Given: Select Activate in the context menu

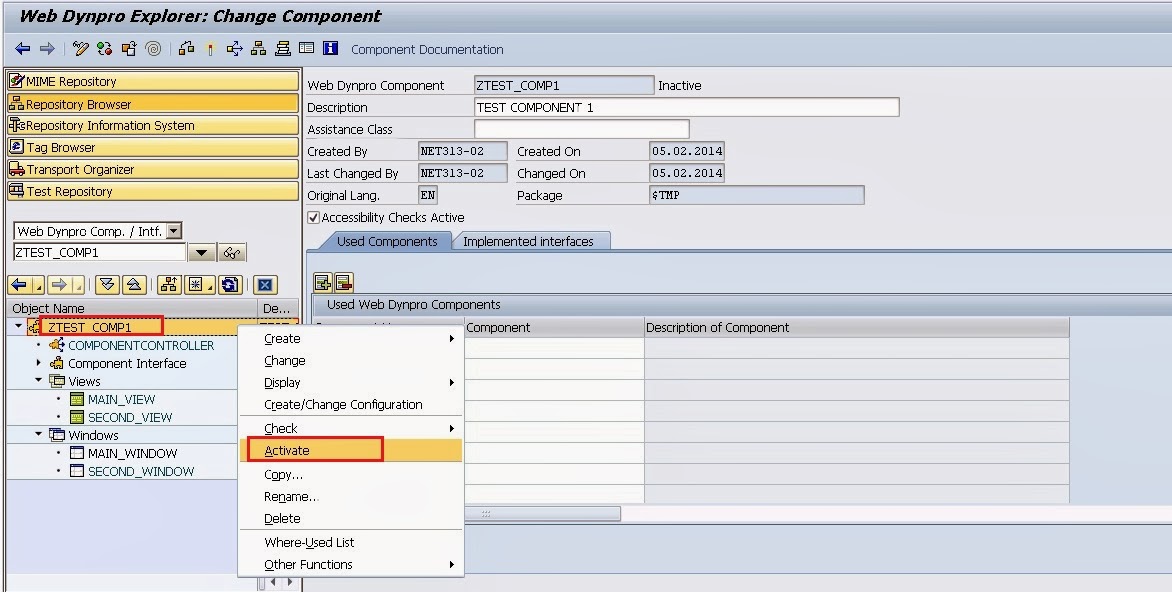Looking at the screenshot, I should click(x=287, y=451).
